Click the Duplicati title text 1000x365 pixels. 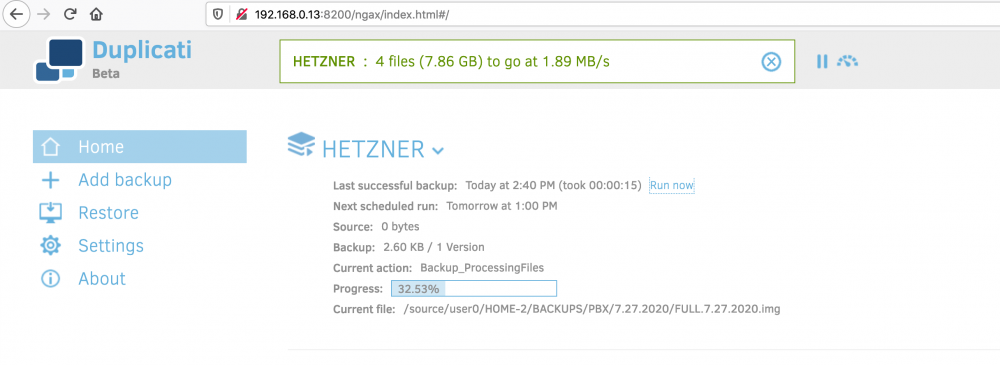142,50
